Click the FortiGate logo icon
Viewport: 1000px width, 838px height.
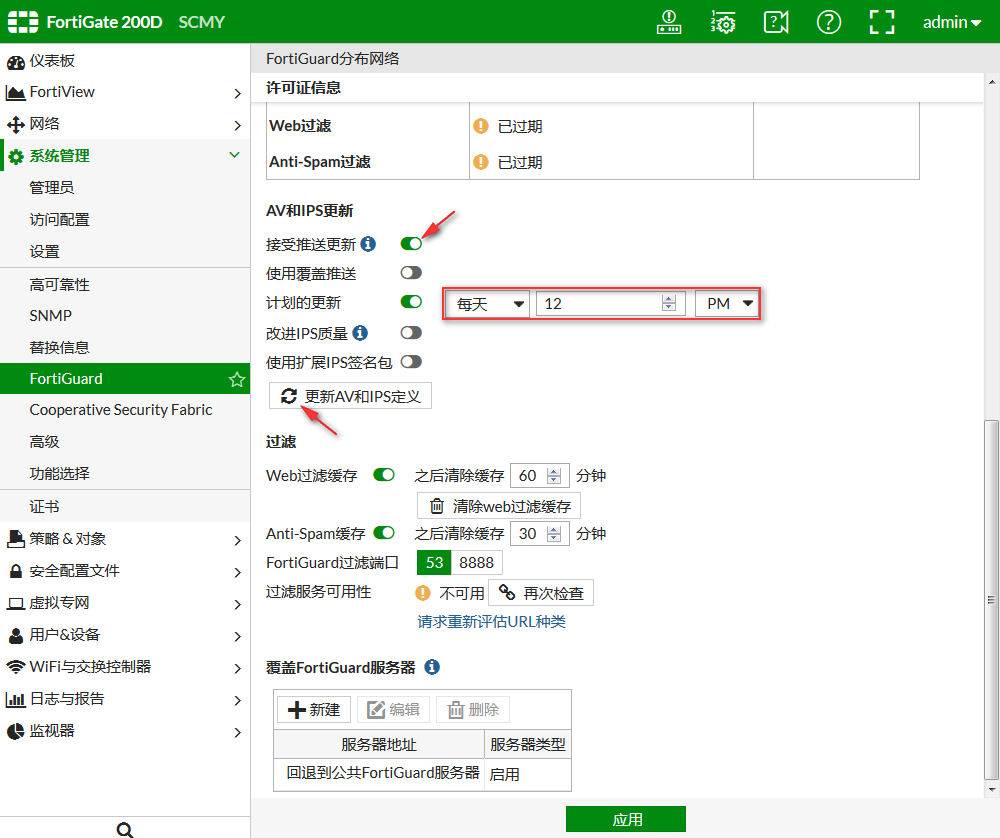coord(23,22)
